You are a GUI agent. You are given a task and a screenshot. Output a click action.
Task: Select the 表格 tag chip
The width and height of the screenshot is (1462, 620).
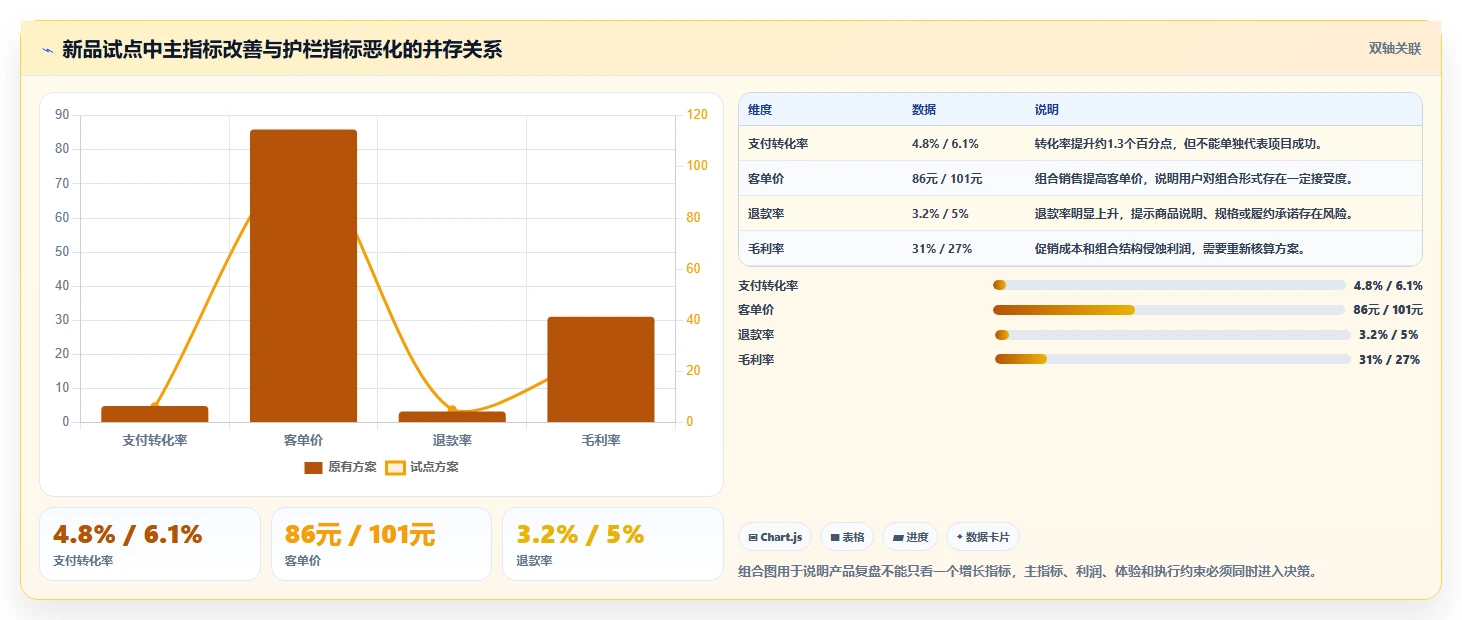(847, 537)
